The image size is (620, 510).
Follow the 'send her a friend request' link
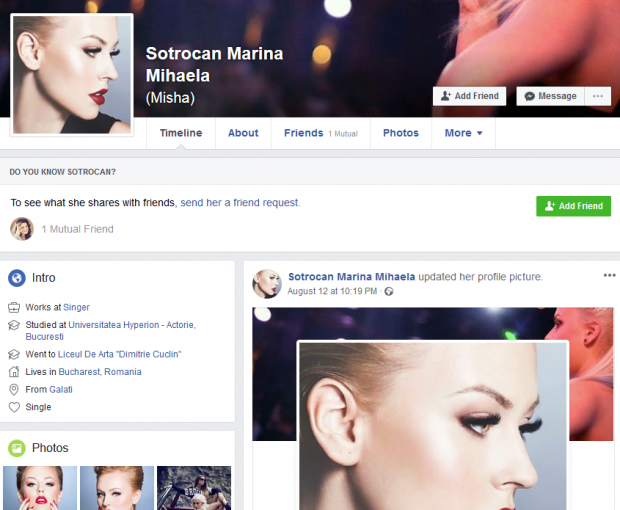(x=240, y=202)
